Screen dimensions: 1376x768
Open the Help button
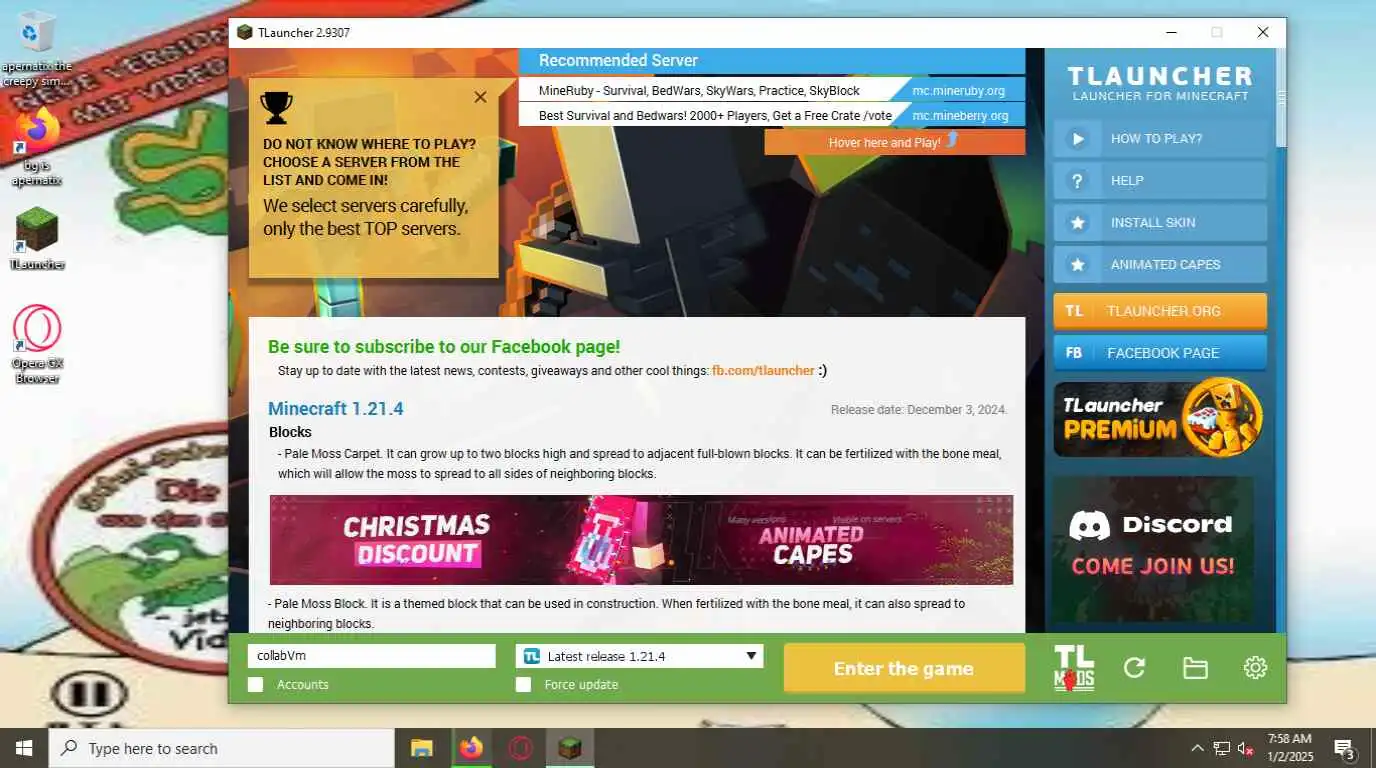1160,181
